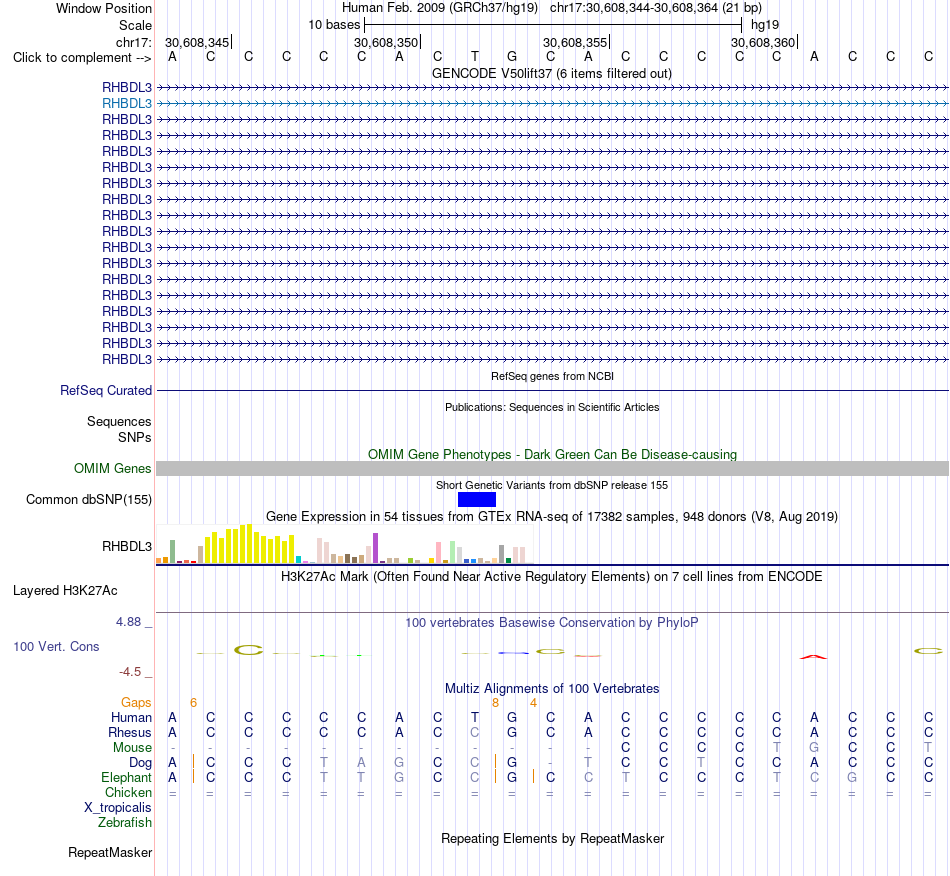This screenshot has height=876, width=950.
Task: Click the 4.88 PhyloP upper scale value
Action: (x=128, y=622)
